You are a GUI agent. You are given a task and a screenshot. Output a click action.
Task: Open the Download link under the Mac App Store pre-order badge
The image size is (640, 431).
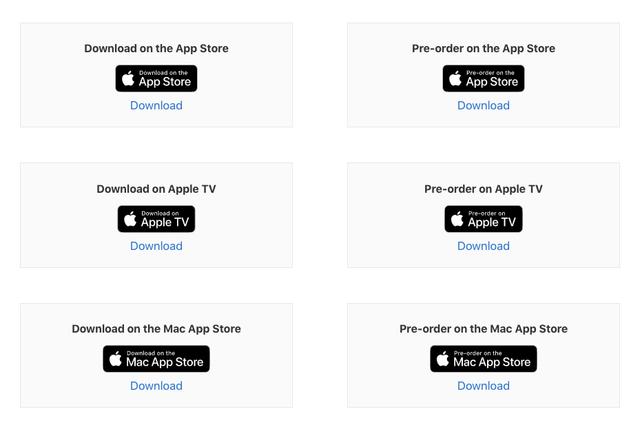pyautogui.click(x=483, y=386)
